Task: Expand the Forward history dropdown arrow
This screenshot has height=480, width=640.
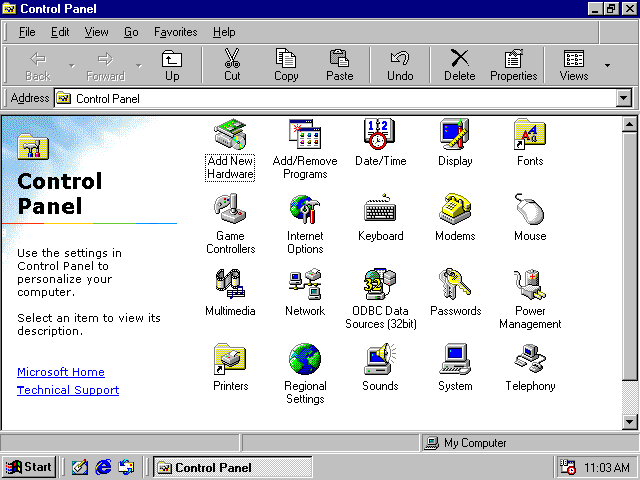Action: click(139, 65)
